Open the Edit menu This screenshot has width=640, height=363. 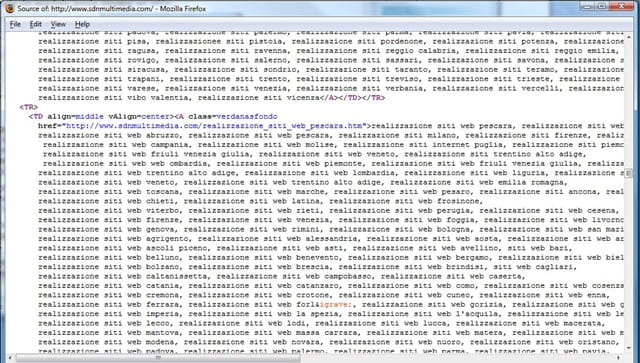(36, 24)
